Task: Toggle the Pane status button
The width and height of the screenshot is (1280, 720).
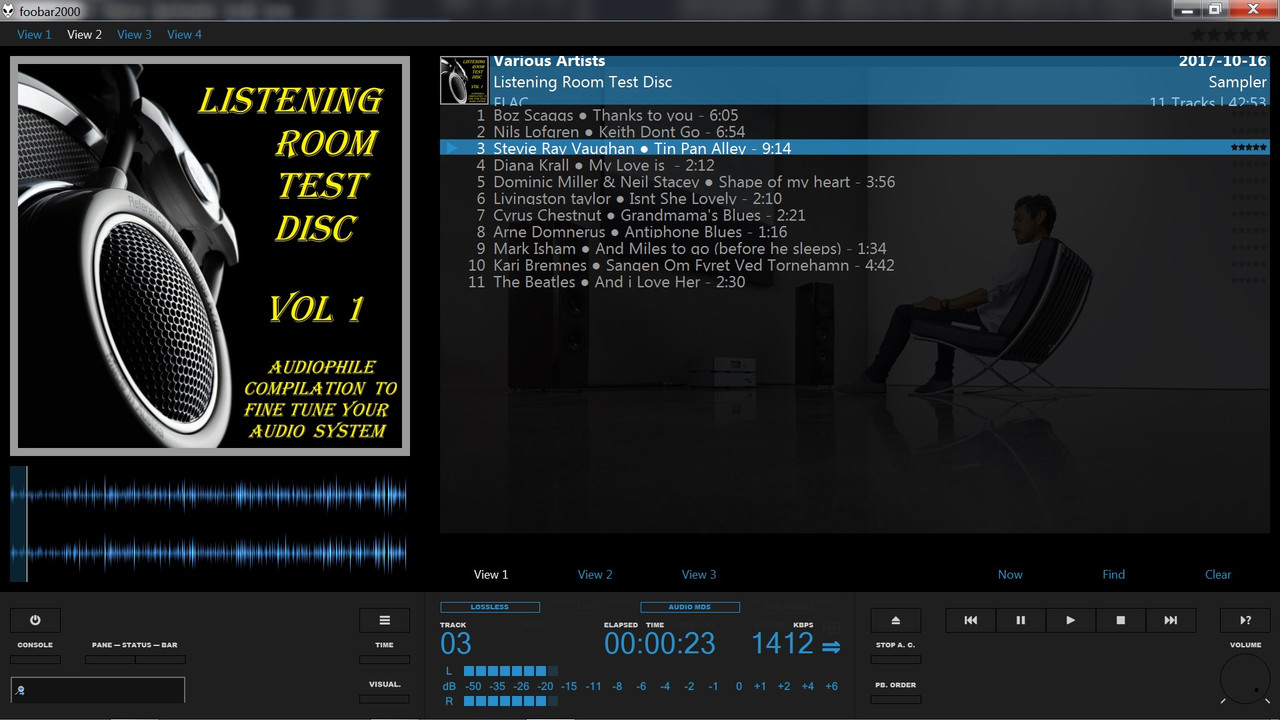Action: pyautogui.click(x=110, y=660)
